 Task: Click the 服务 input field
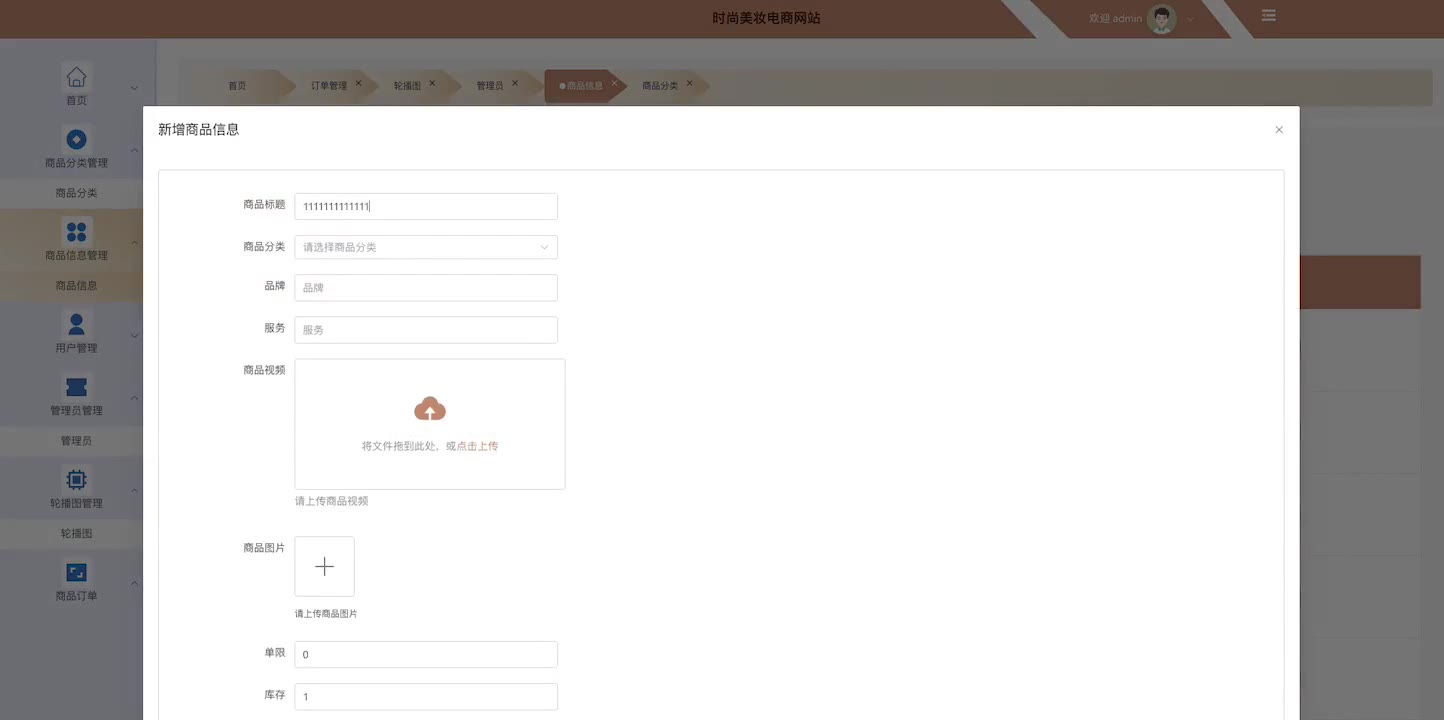coord(426,330)
